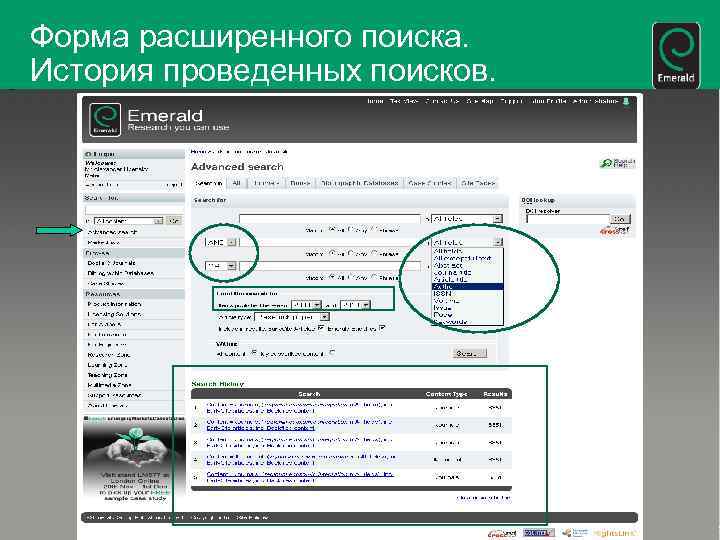Image resolution: width=720 pixels, height=540 pixels.
Task: Click the Site Map link in top navigation
Action: (480, 101)
